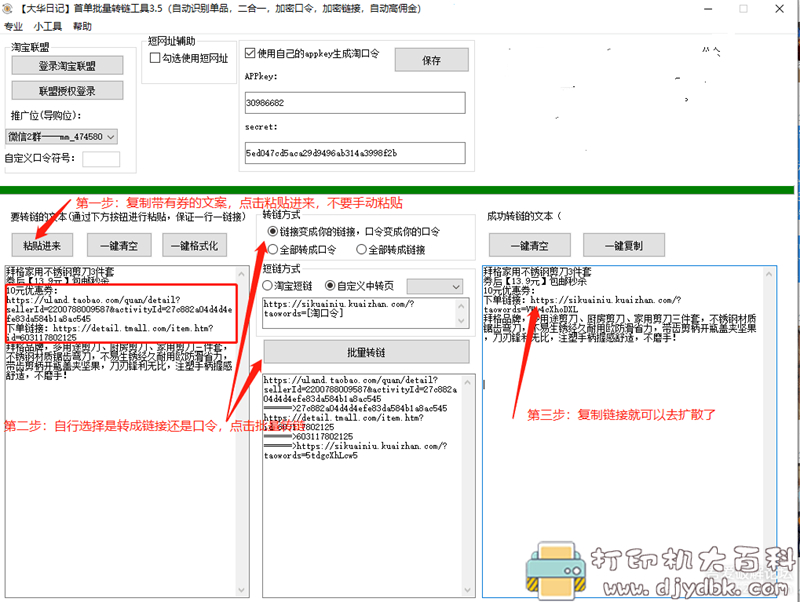This screenshot has width=800, height=602.
Task: Click the 一键格式化 button
Action: 194,245
